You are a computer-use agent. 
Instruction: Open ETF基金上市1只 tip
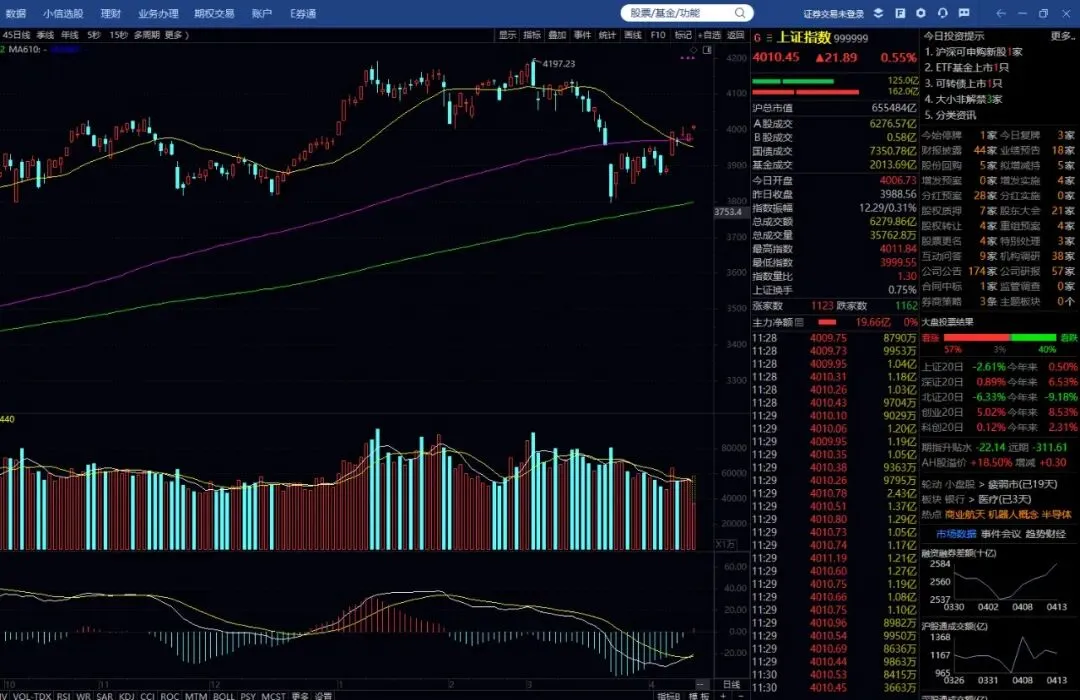coord(966,68)
